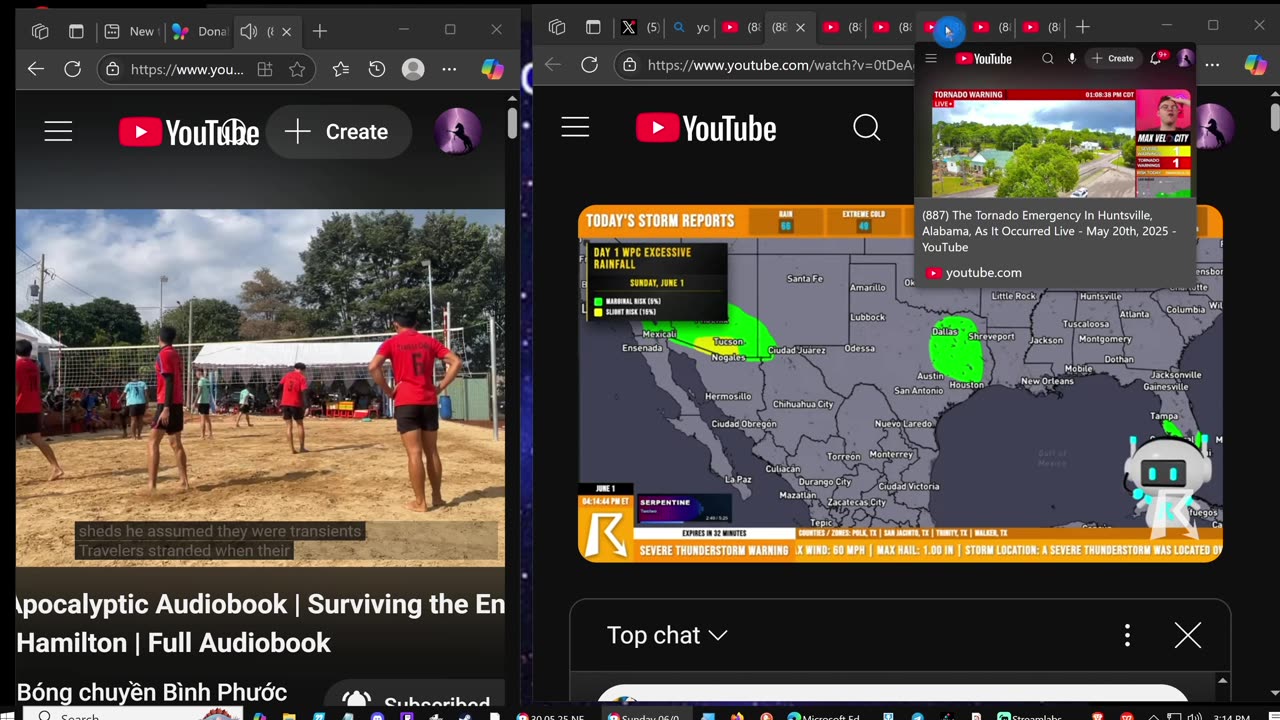Close the active tab in left browser
The height and width of the screenshot is (720, 1280).
(x=286, y=31)
